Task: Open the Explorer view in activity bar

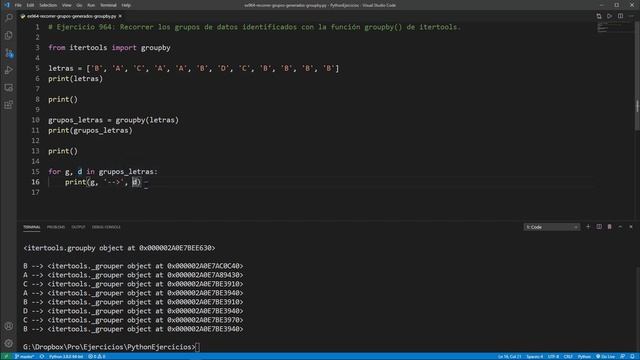Action: point(9,36)
